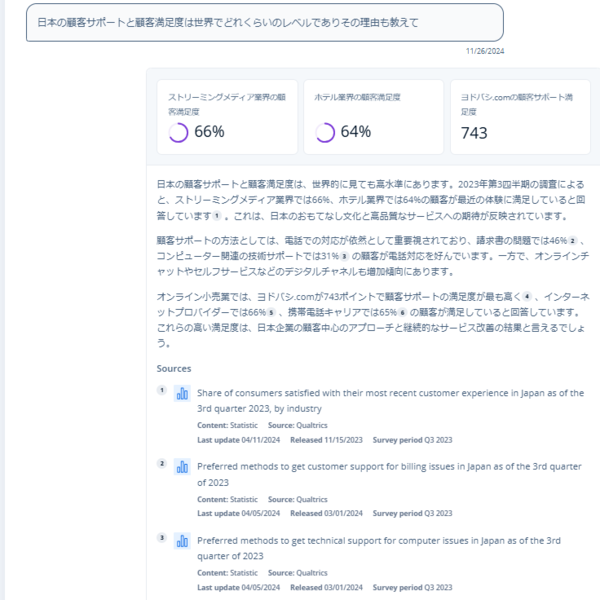This screenshot has height=600, width=600.
Task: Open 'Preferred methods... billing issues' source link
Action: point(389,474)
